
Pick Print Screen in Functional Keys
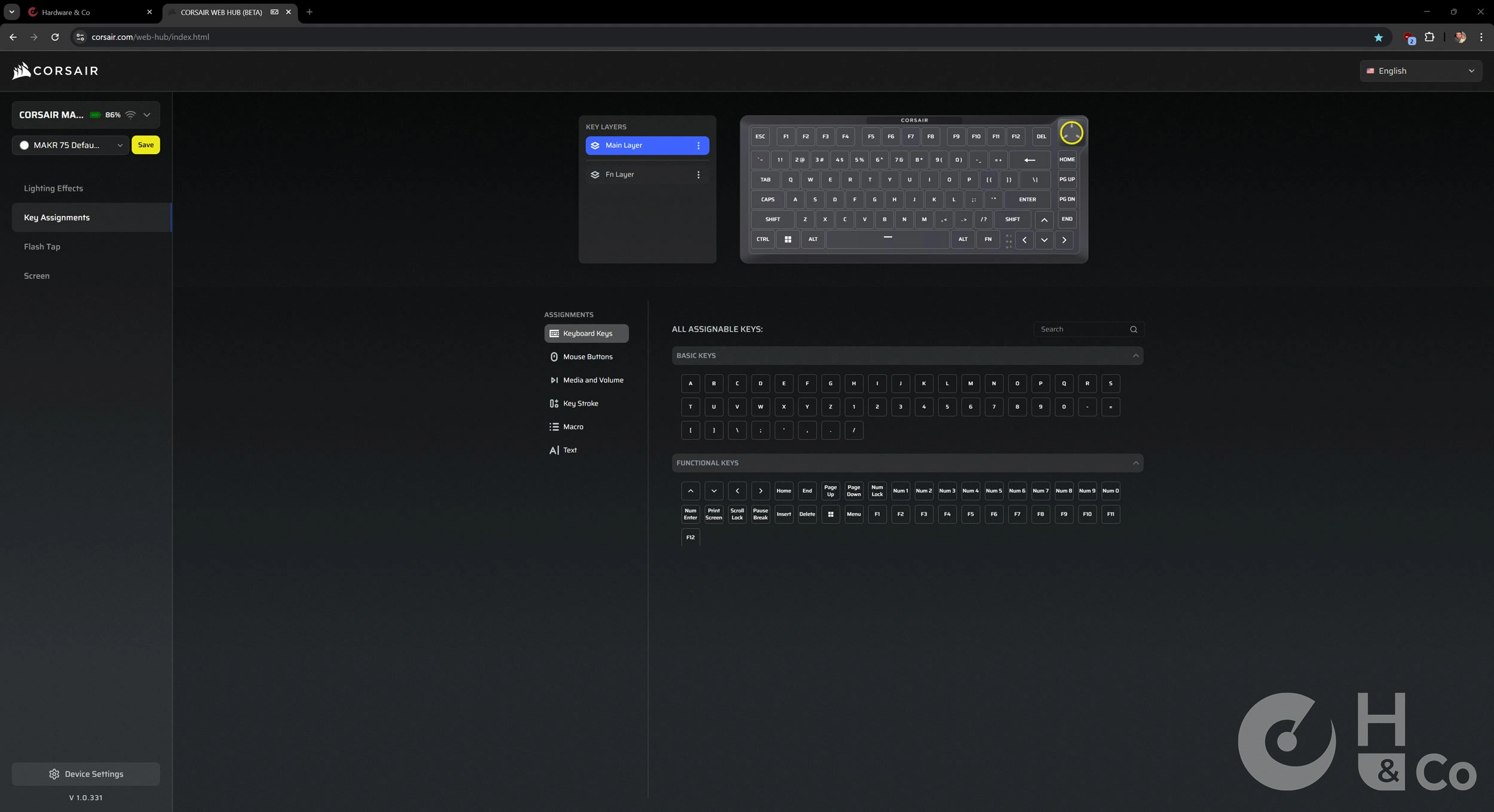714,514
